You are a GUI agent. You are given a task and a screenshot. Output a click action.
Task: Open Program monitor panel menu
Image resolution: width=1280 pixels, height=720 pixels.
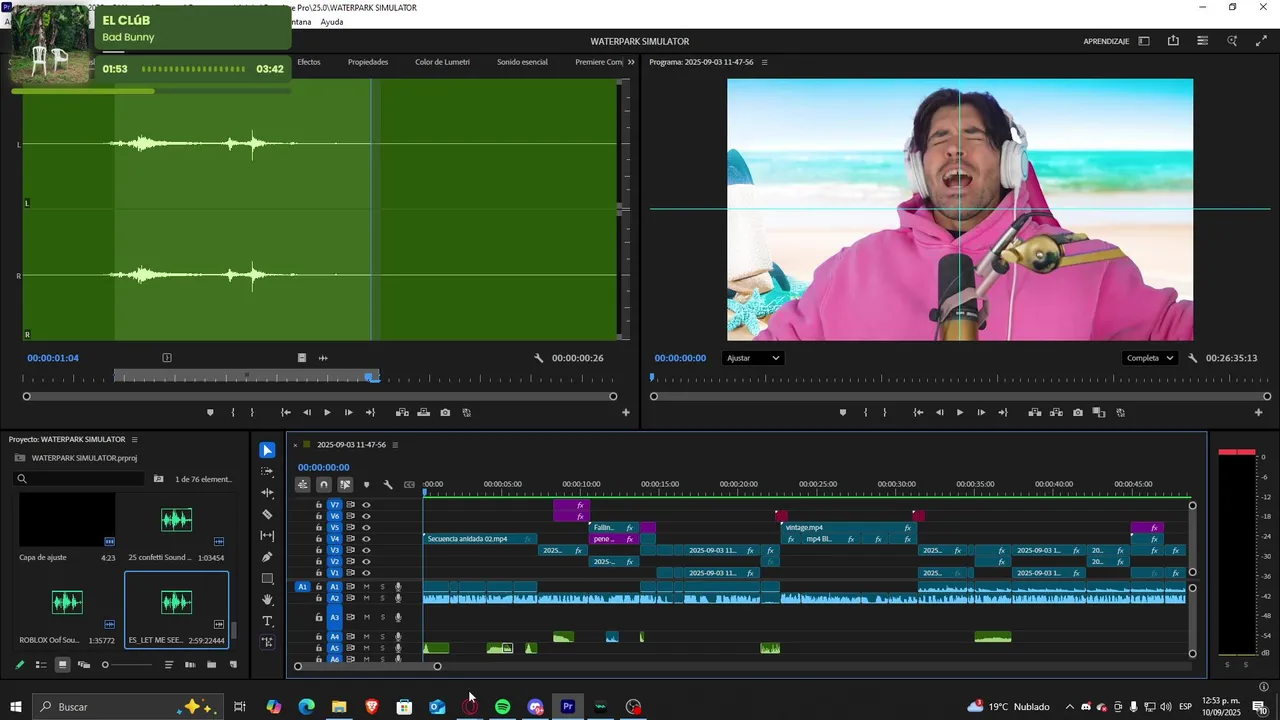coord(765,62)
